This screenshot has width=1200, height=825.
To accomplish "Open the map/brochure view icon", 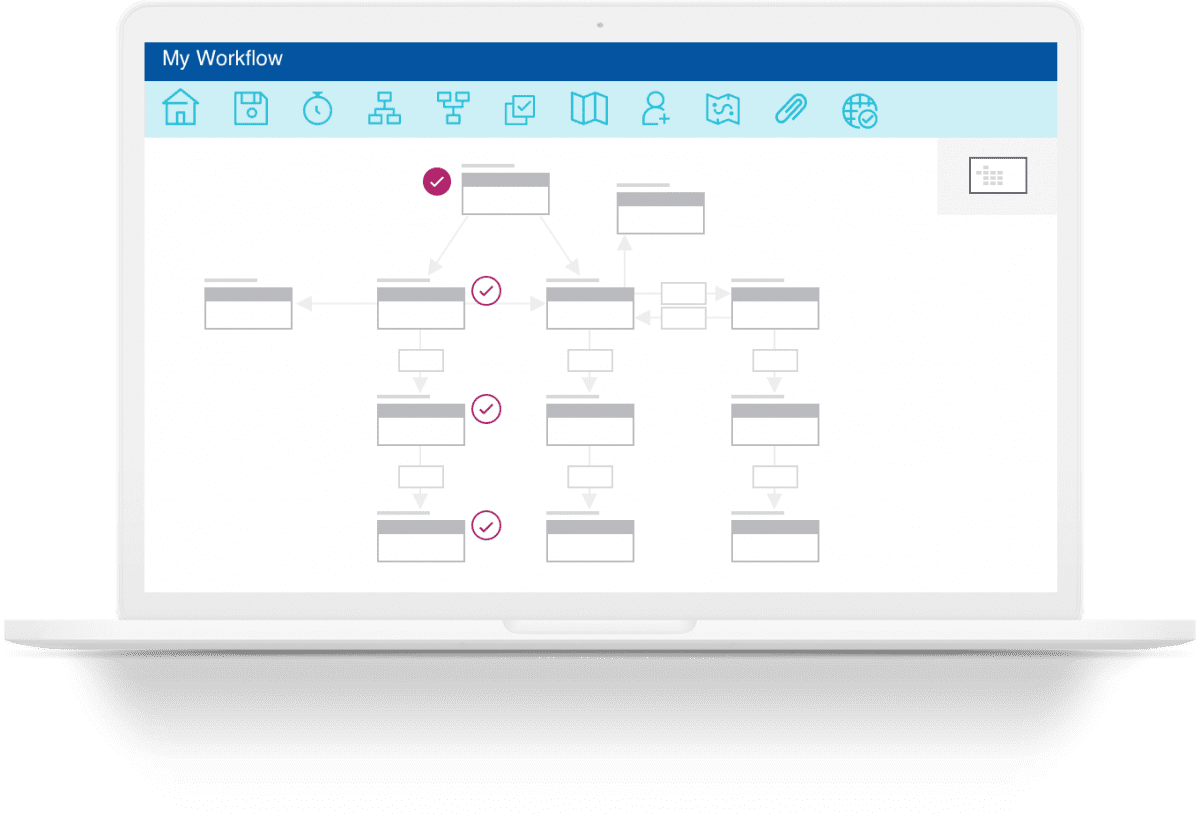I will pyautogui.click(x=588, y=110).
